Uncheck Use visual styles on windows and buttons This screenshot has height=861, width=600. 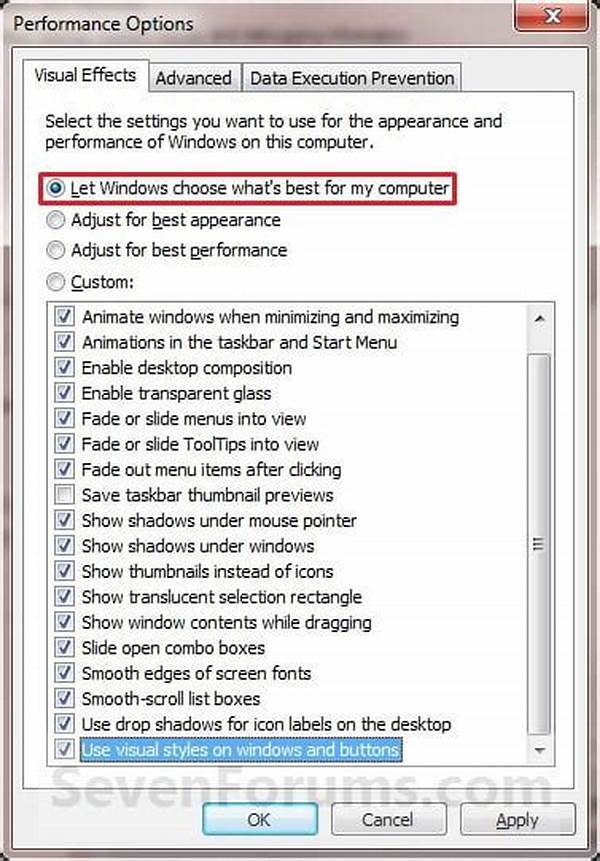(x=65, y=750)
